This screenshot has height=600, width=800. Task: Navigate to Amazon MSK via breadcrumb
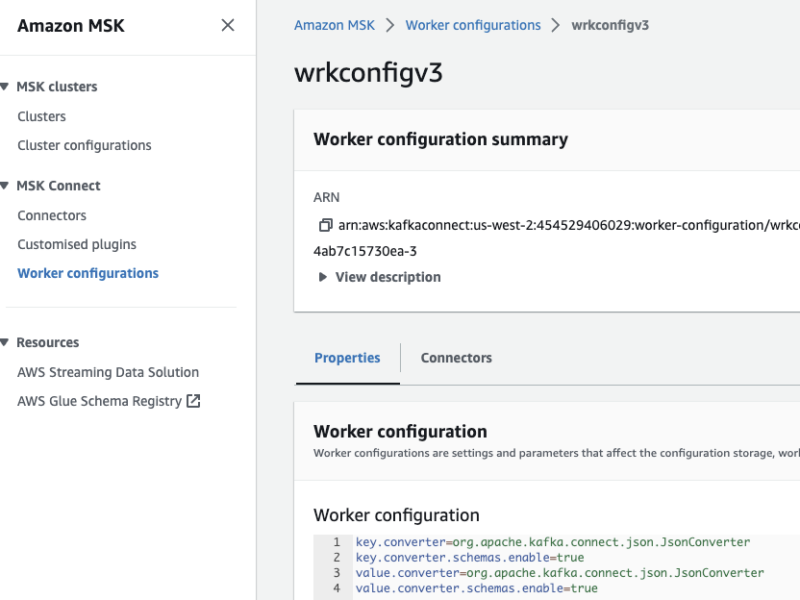coord(333,25)
